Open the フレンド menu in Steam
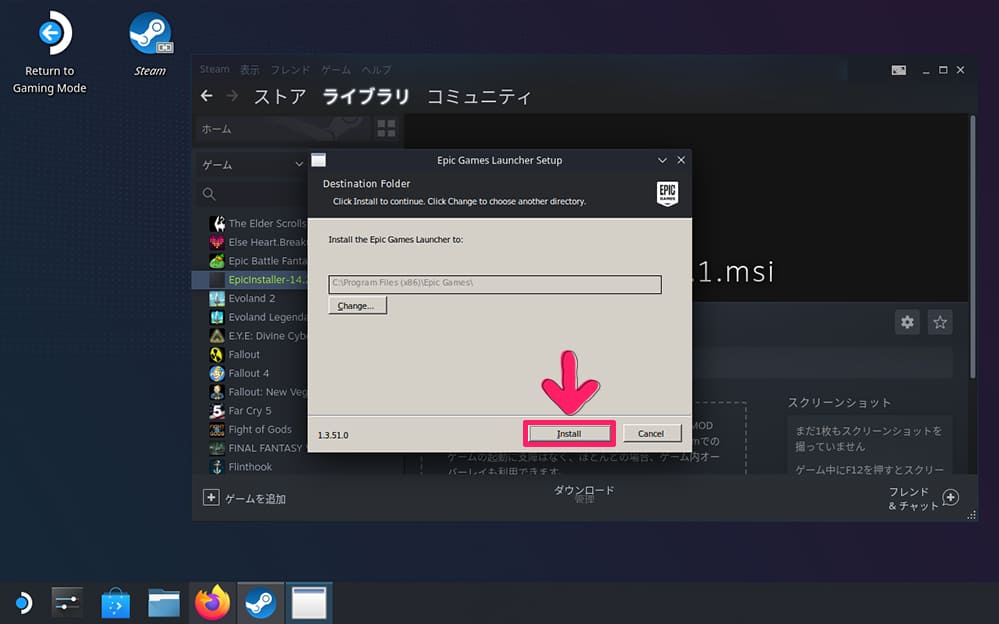 (x=290, y=69)
